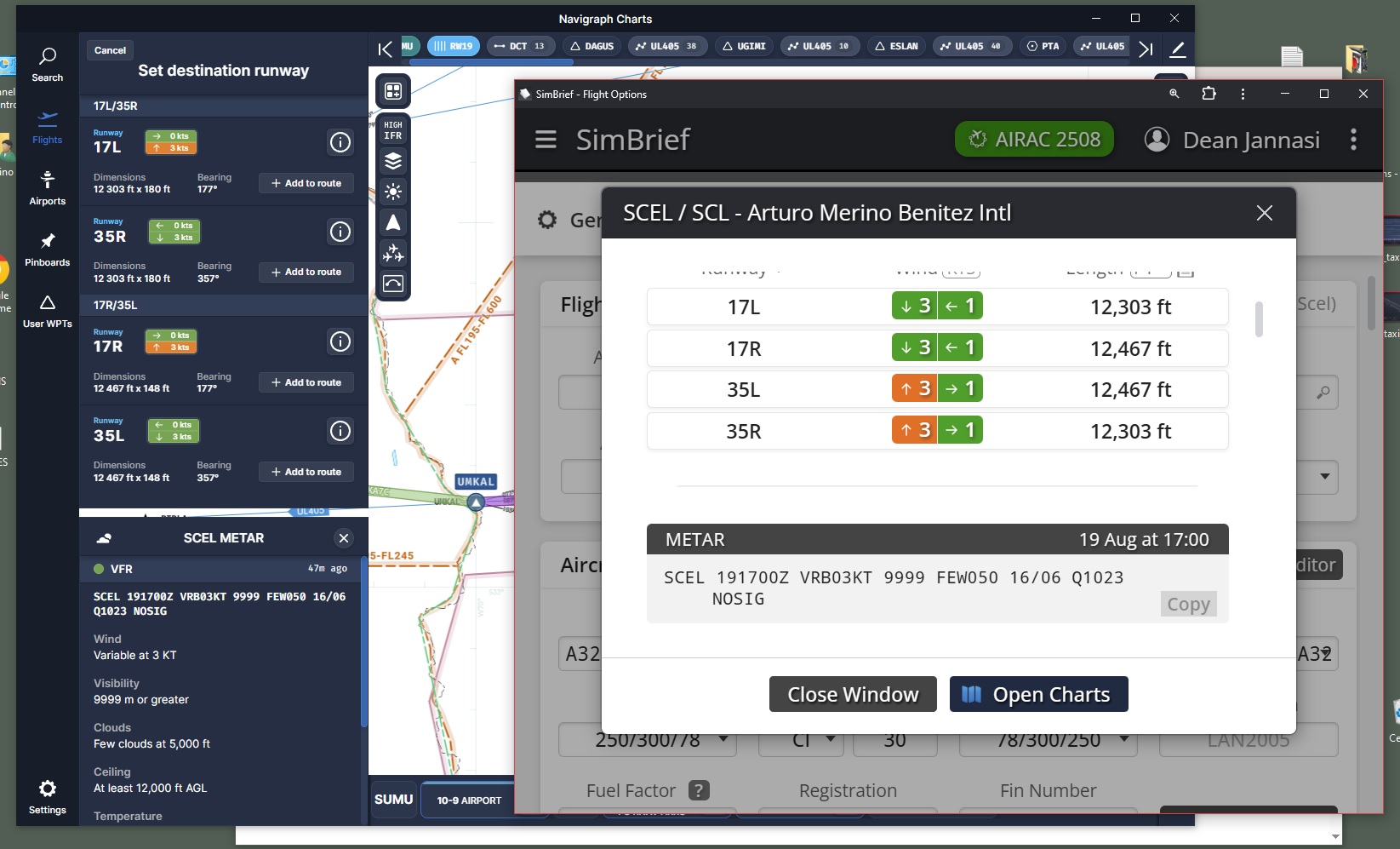
Task: Click Open Charts in the SCEL dialog
Action: (1038, 694)
